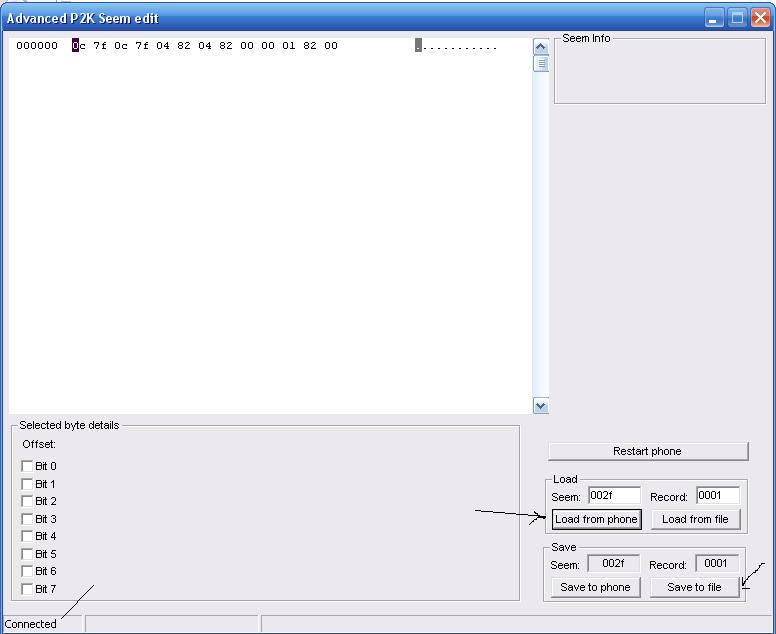Click the hex editor scrollbar thumb
Image resolution: width=776 pixels, height=634 pixels.
pyautogui.click(x=541, y=63)
